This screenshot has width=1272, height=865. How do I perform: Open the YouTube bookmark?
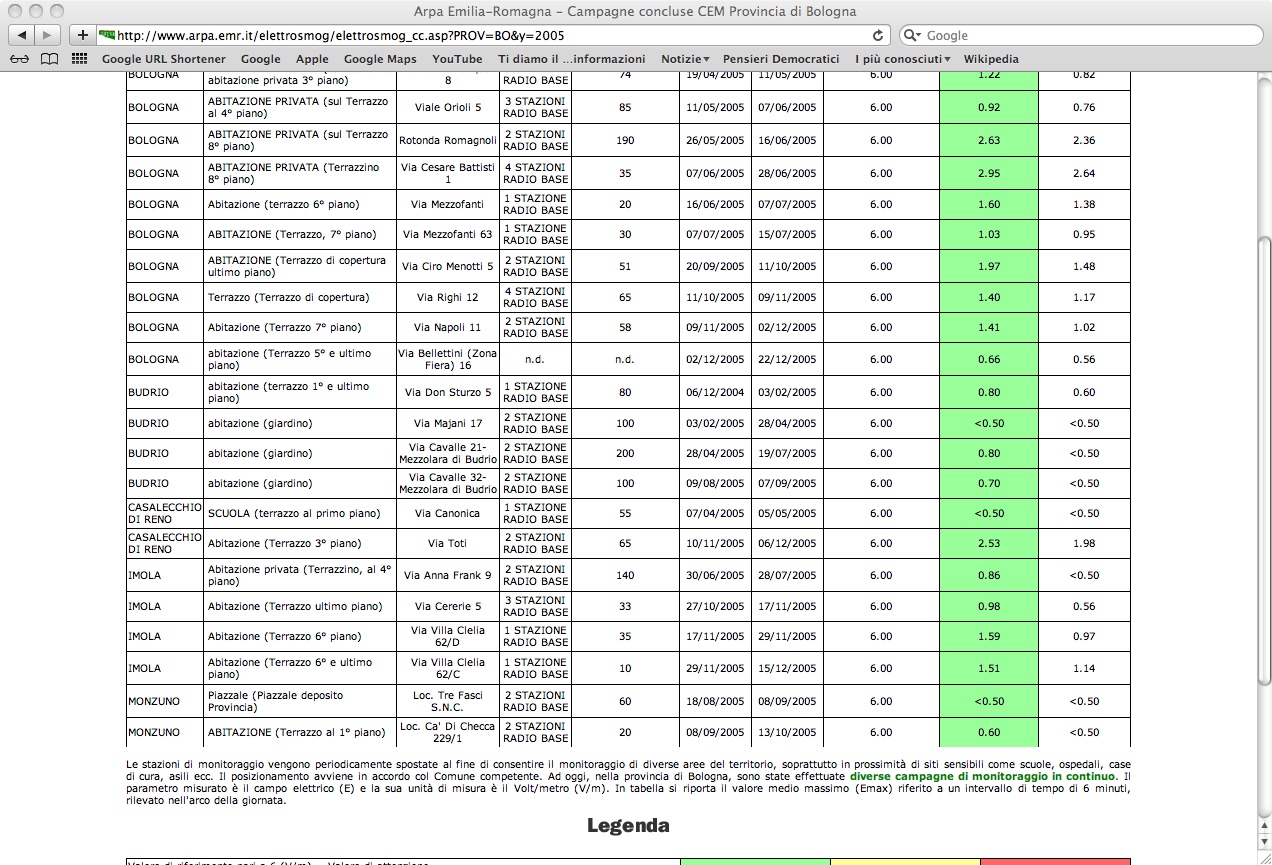click(457, 59)
